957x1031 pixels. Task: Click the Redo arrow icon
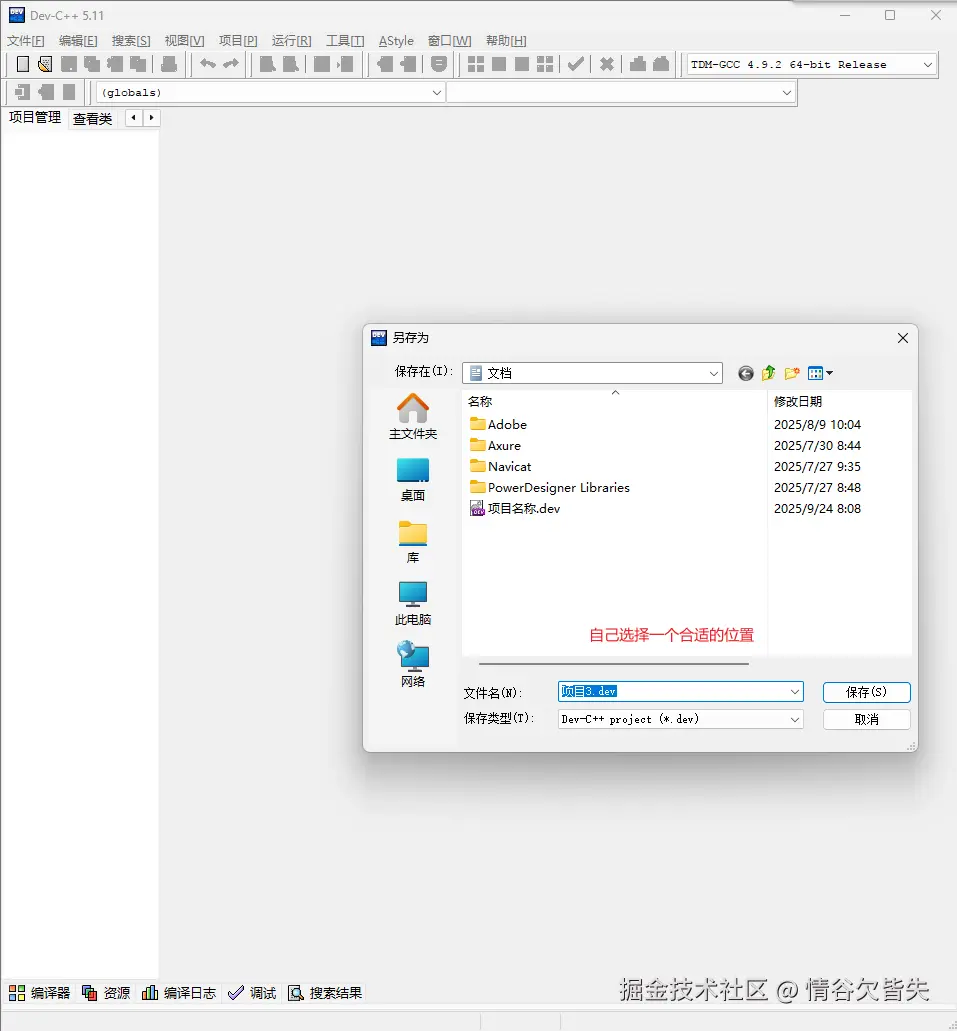[x=231, y=64]
